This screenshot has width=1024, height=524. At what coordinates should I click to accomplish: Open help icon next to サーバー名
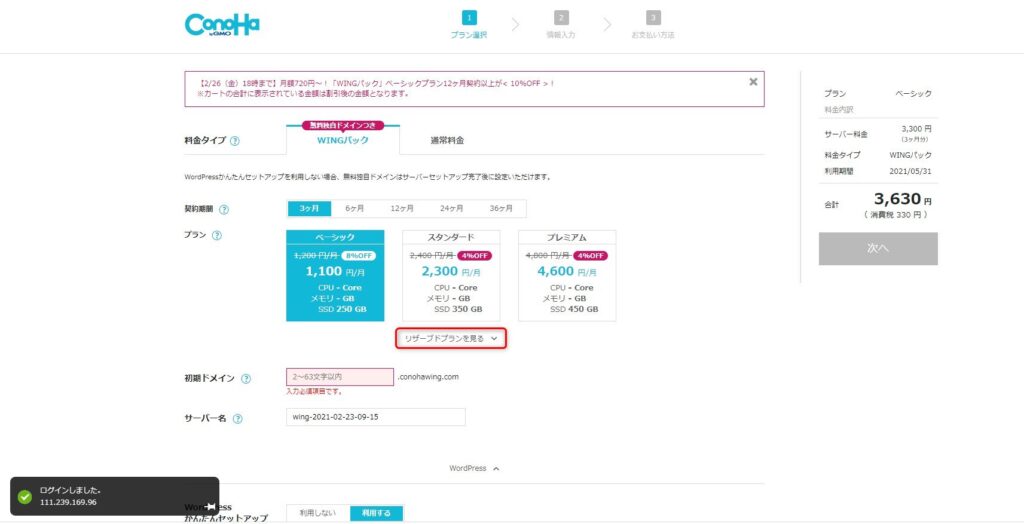[x=238, y=419]
